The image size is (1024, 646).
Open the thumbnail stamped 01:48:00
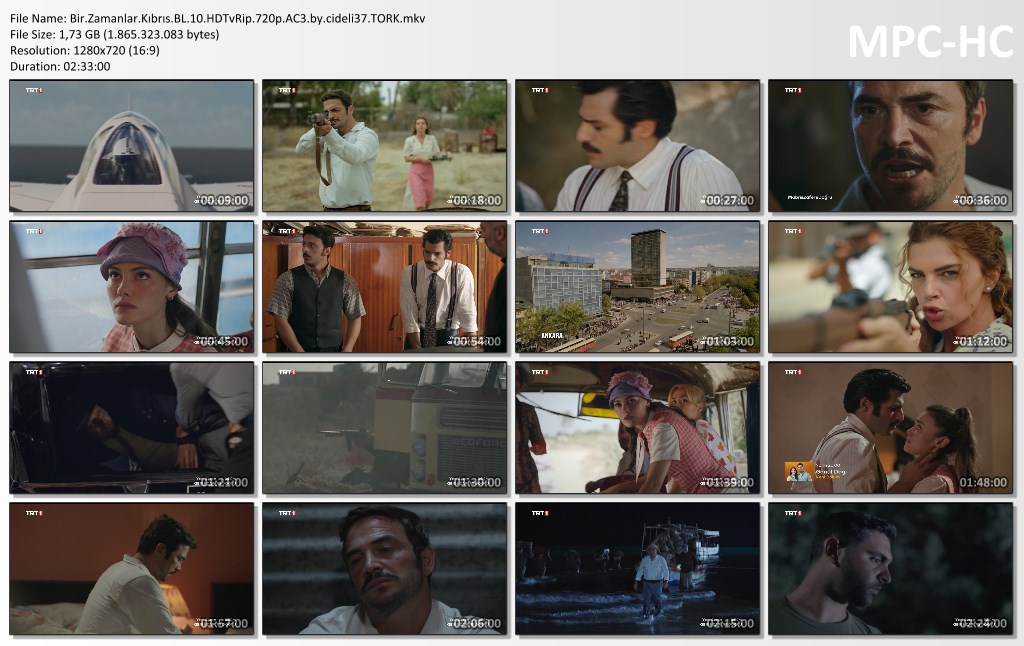coord(890,428)
